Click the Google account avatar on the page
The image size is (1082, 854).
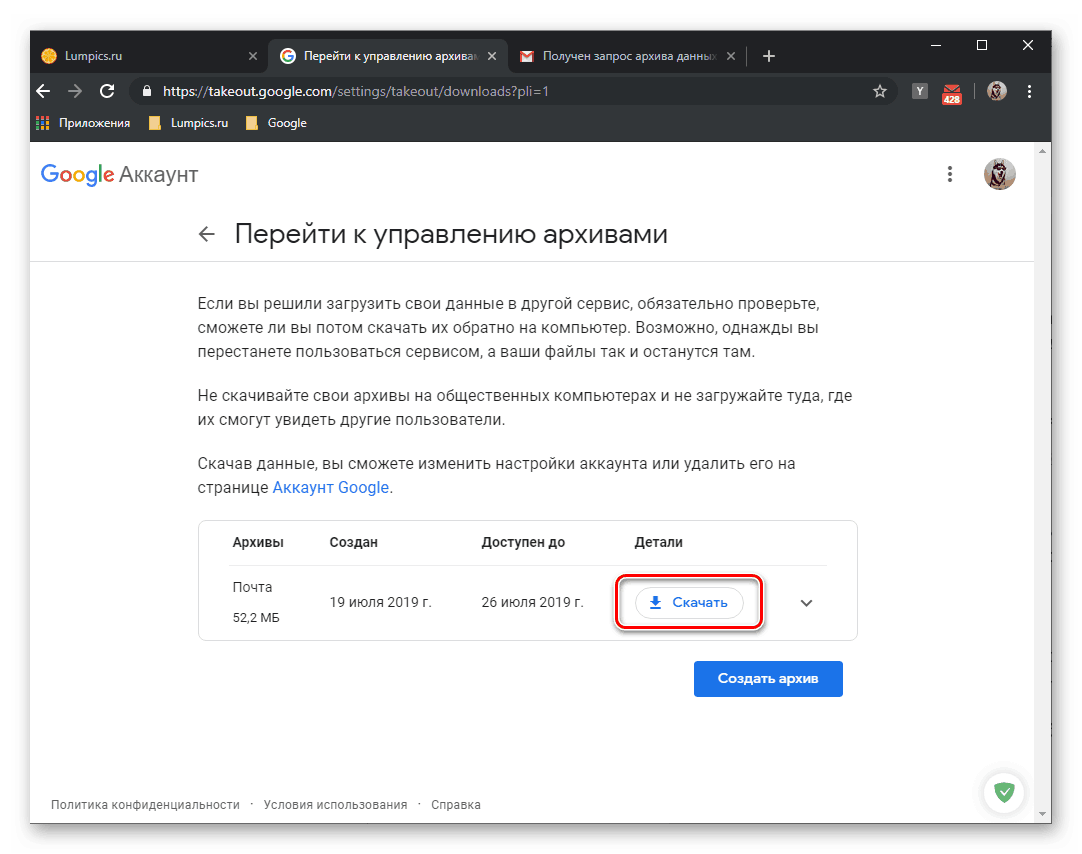coord(999,174)
